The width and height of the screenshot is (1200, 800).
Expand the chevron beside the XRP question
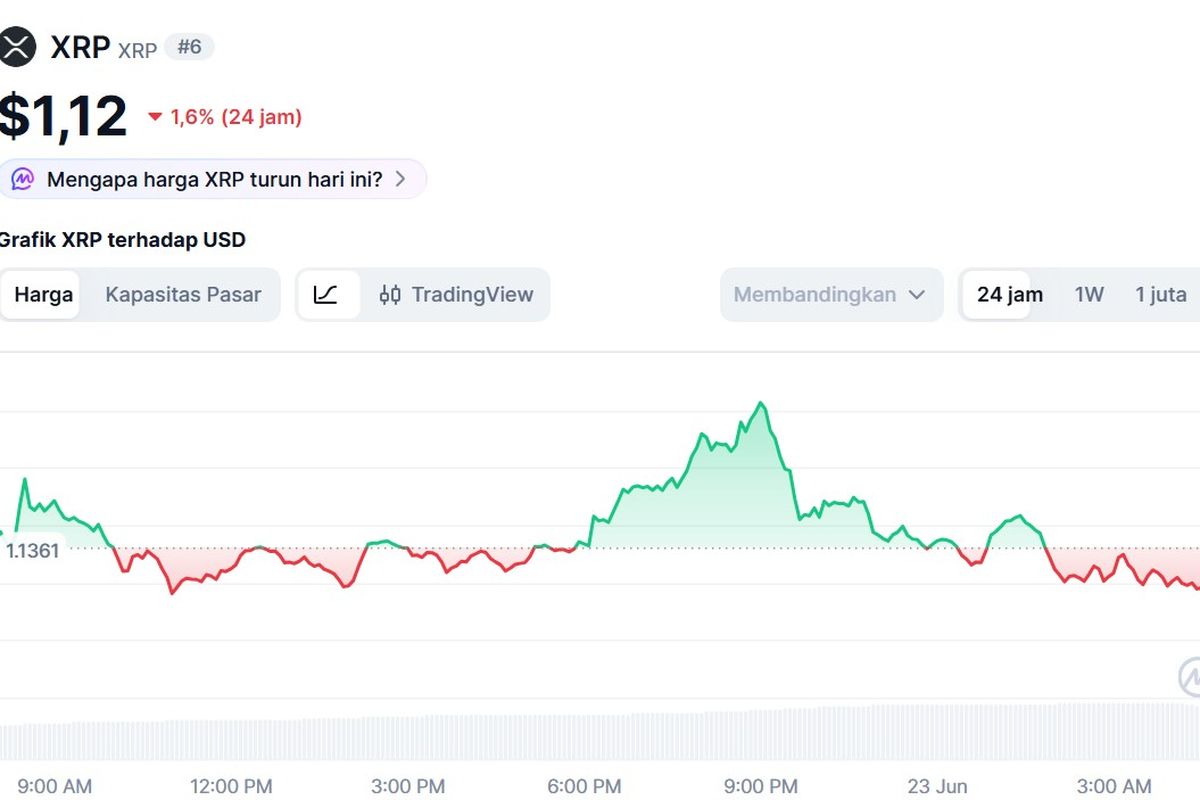coord(400,180)
